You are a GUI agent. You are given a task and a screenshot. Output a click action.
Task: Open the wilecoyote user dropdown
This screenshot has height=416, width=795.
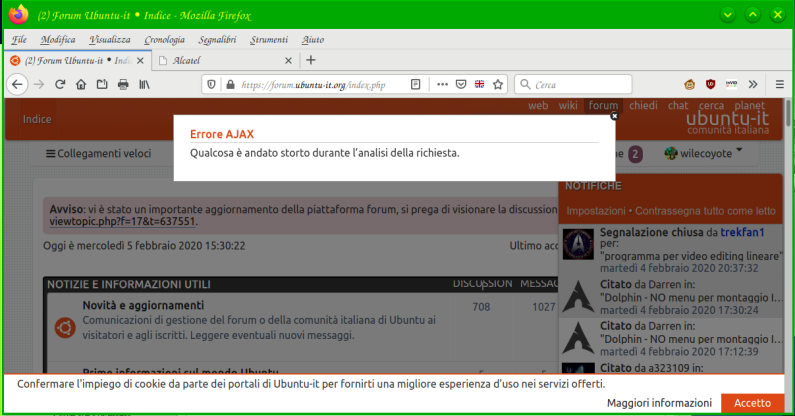pos(704,153)
